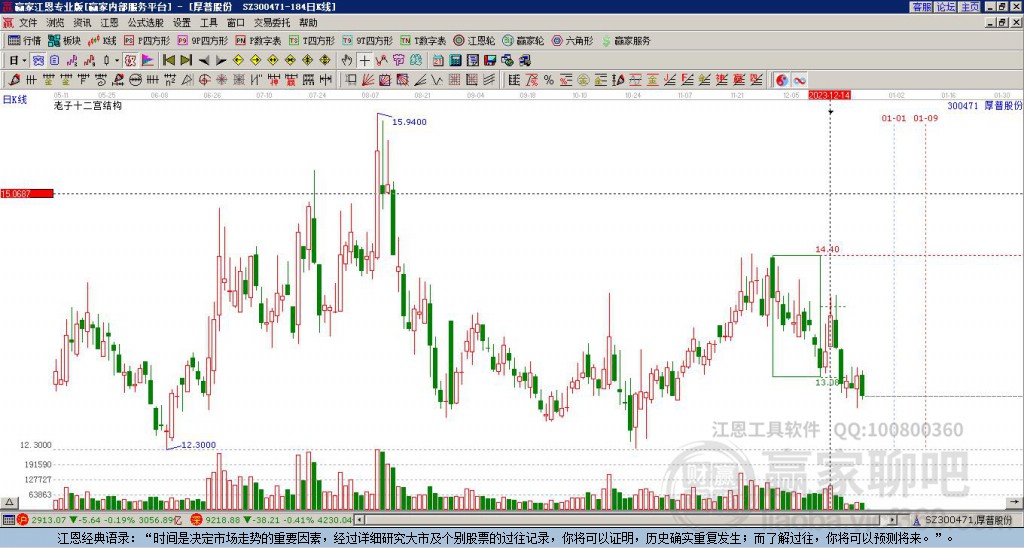The image size is (1024, 548).
Task: Open 赢家服务 service panel
Action: point(626,40)
